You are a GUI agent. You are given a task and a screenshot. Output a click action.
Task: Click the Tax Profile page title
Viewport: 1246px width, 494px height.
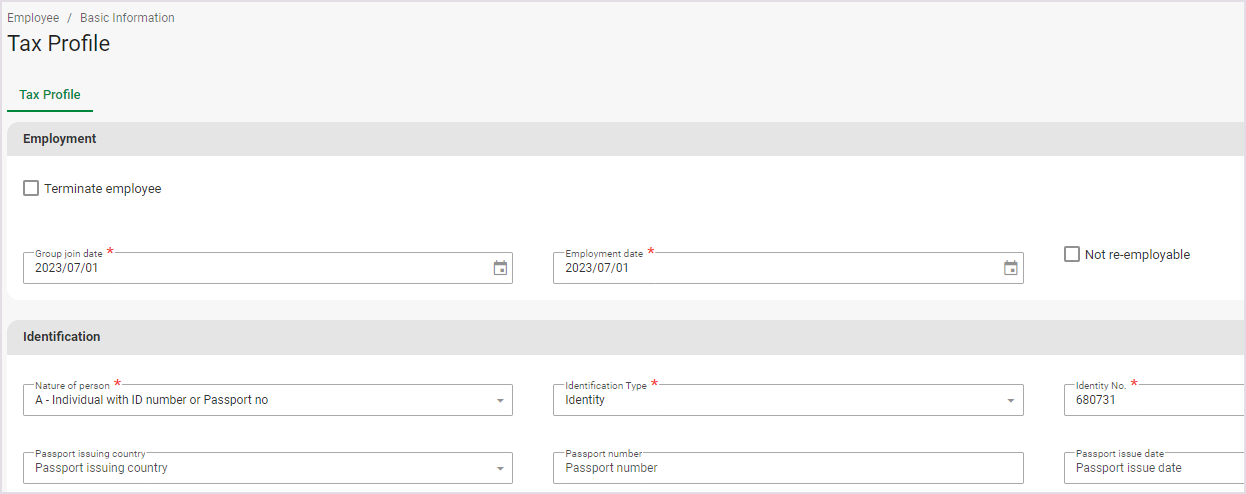click(x=59, y=44)
